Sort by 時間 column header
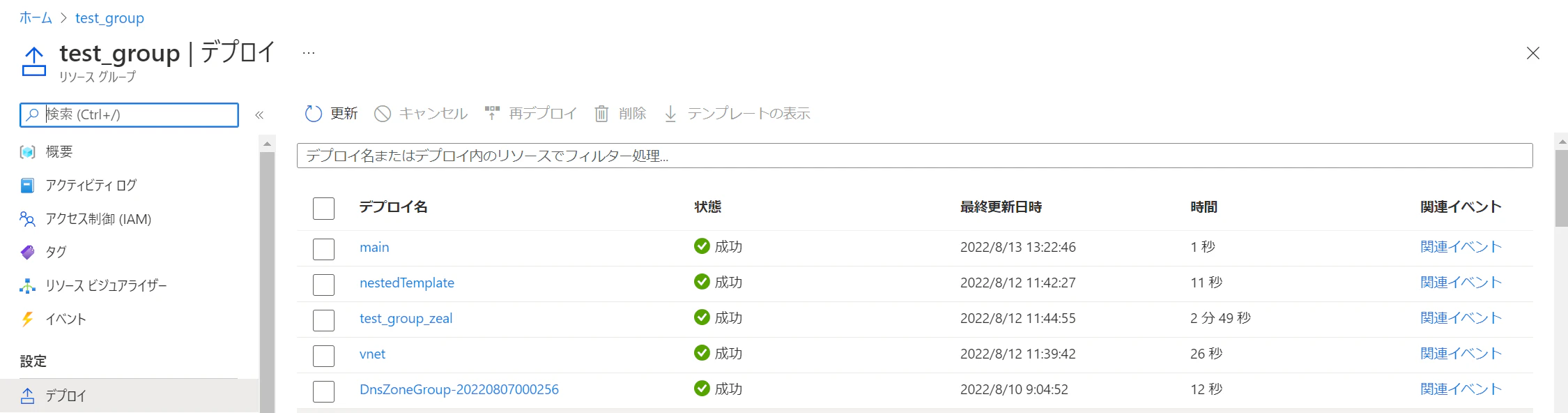The height and width of the screenshot is (413, 1568). [x=1204, y=207]
